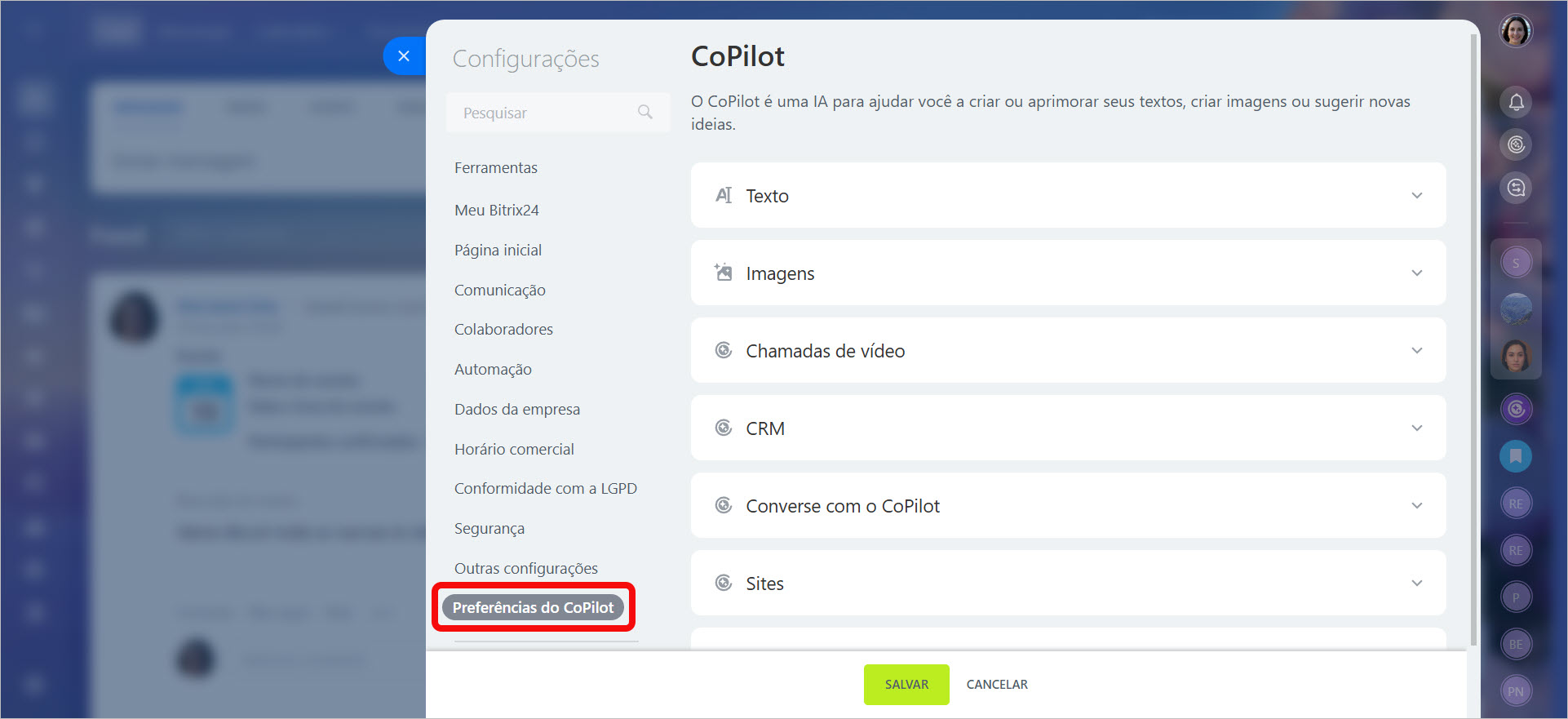1568x719 pixels.
Task: Expand the Chamadas de vídeo chevron
Action: click(1417, 351)
